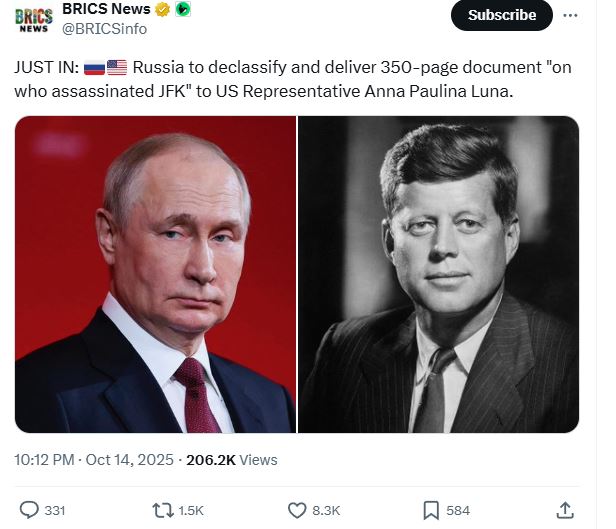Click the BRICS News profile avatar

(33, 19)
